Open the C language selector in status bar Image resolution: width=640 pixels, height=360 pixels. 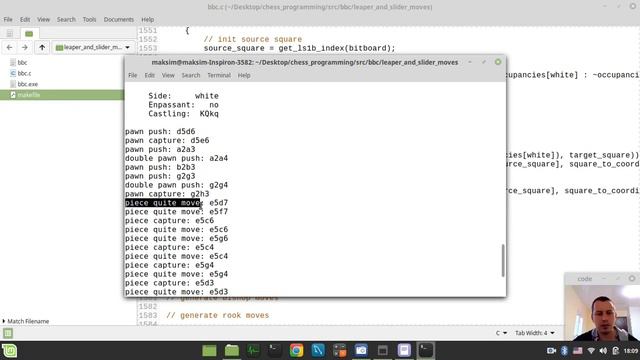tap(501, 333)
